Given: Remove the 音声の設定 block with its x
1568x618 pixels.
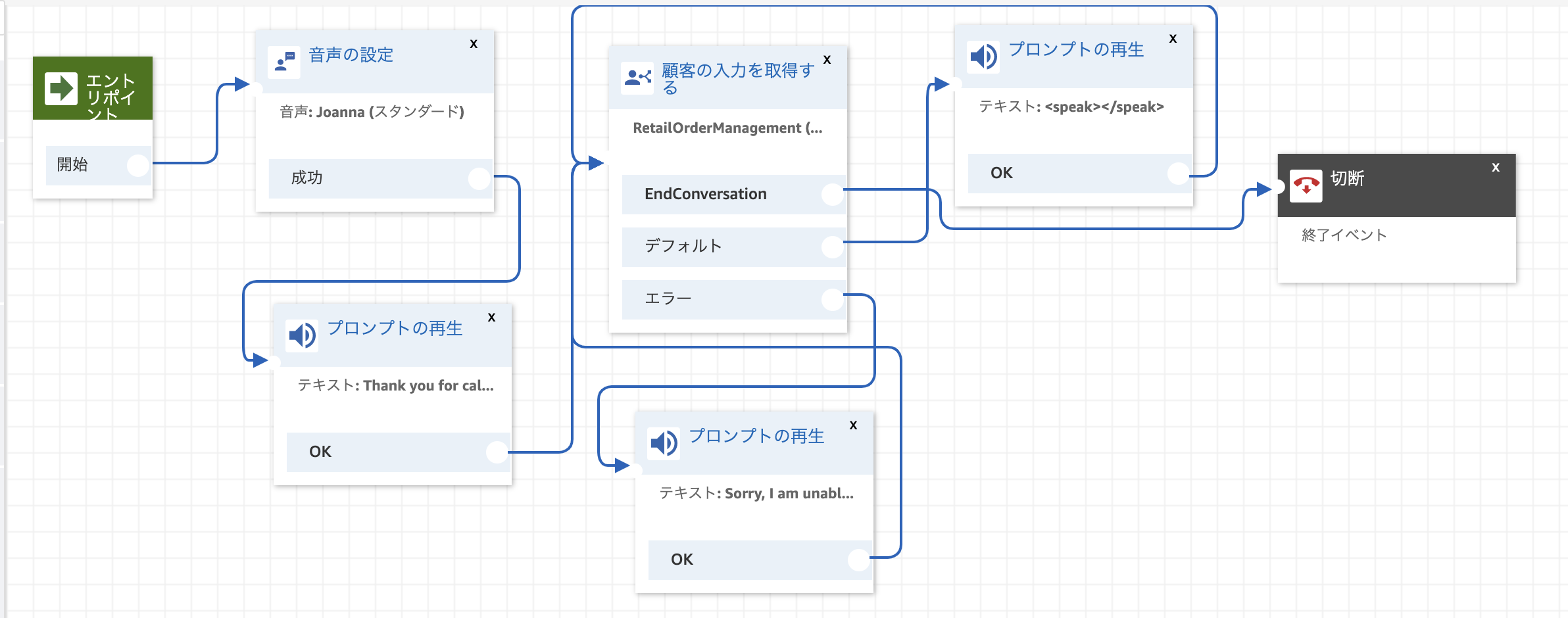Looking at the screenshot, I should click(x=474, y=44).
